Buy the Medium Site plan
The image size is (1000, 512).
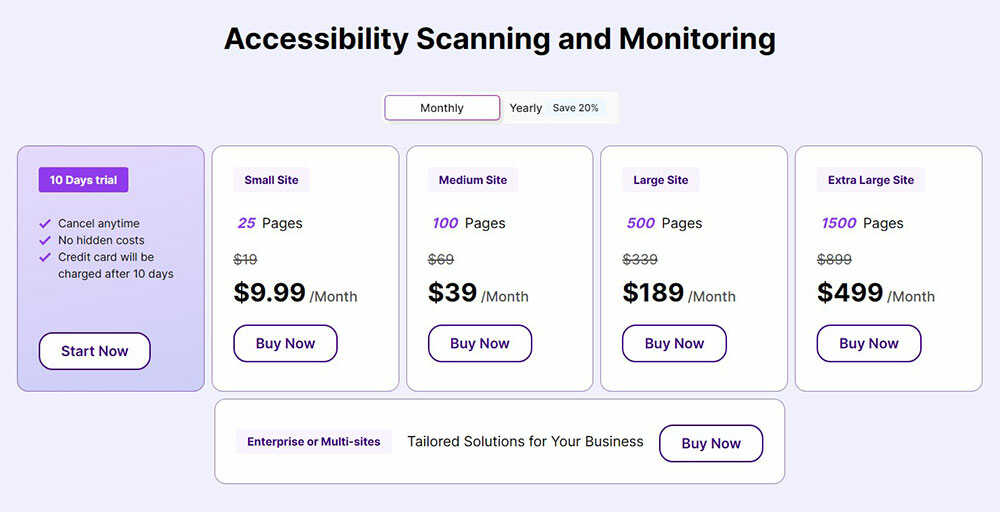tap(480, 343)
